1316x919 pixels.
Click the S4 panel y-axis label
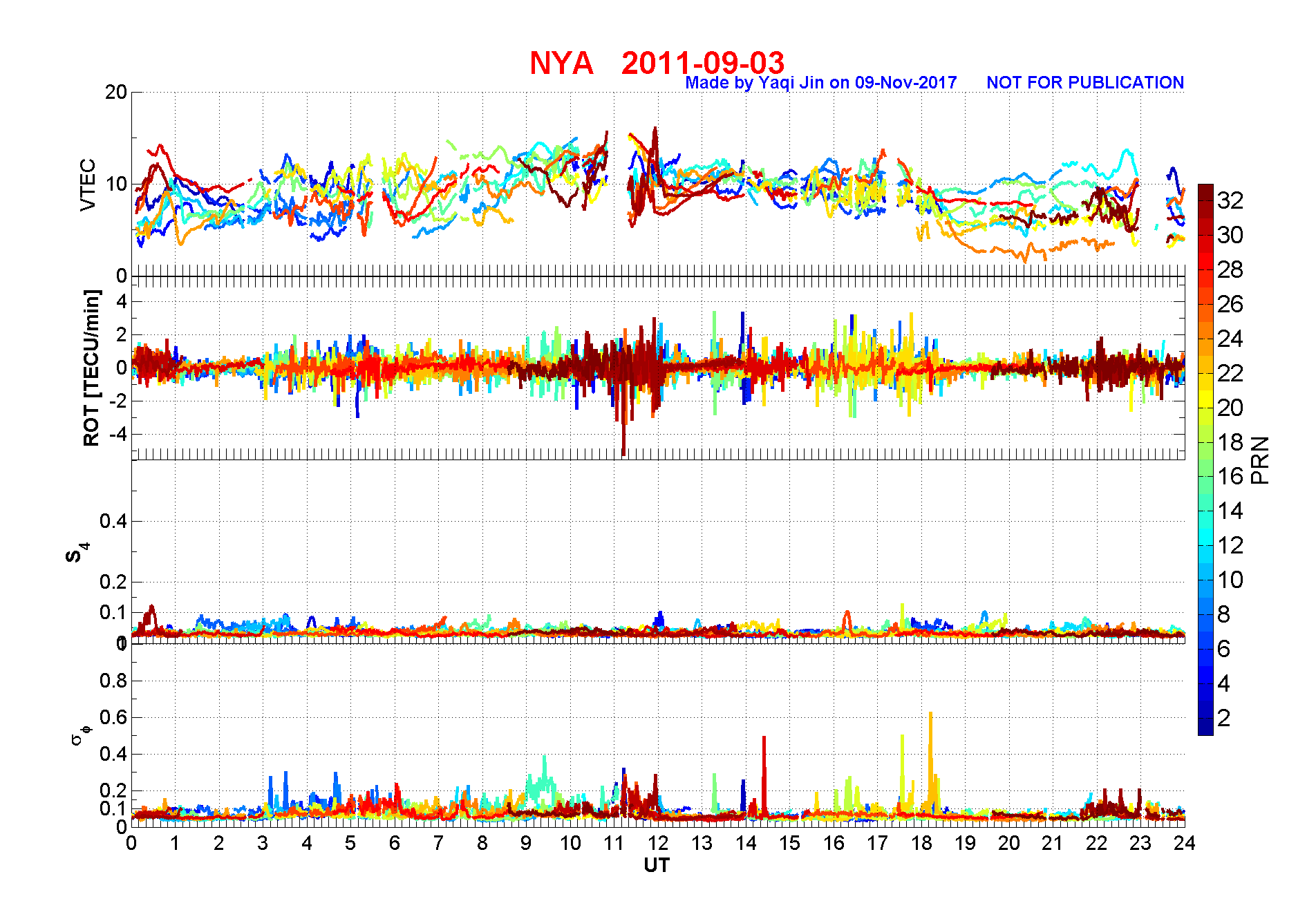coord(77,553)
